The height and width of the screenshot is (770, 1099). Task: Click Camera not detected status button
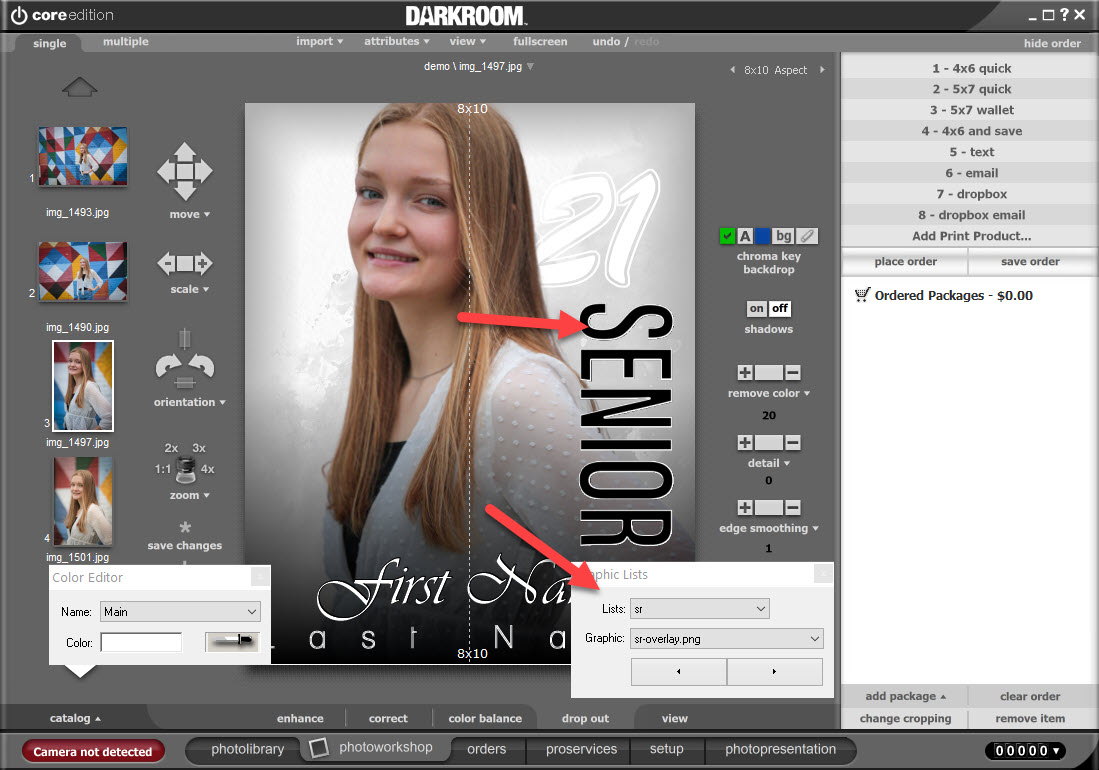(93, 751)
